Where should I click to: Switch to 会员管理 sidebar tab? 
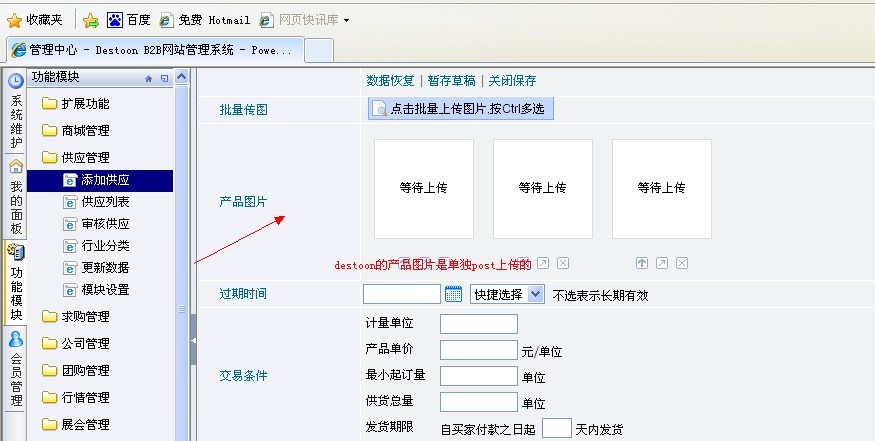16,370
